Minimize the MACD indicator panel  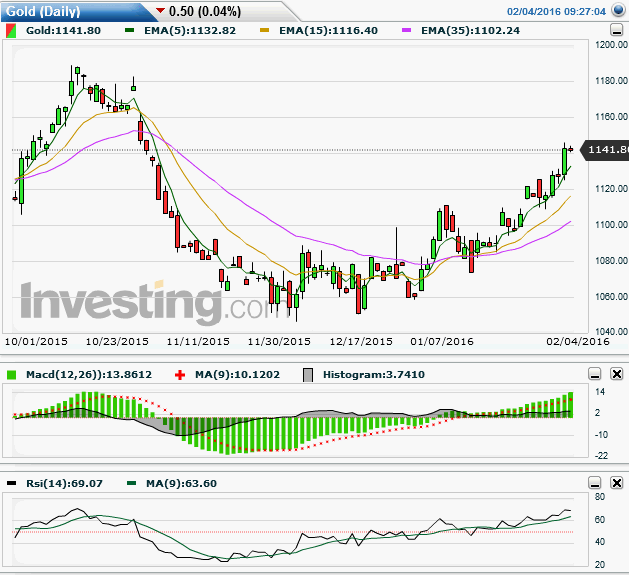point(595,374)
